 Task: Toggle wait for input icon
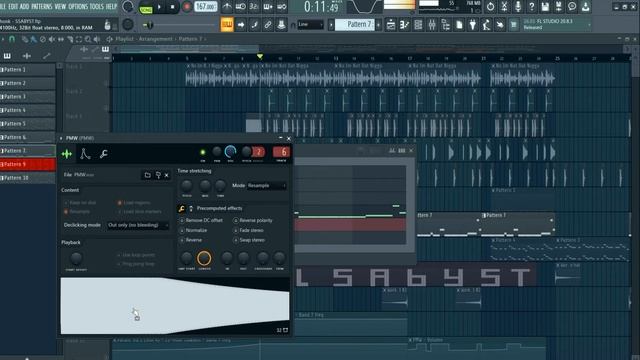point(241,7)
